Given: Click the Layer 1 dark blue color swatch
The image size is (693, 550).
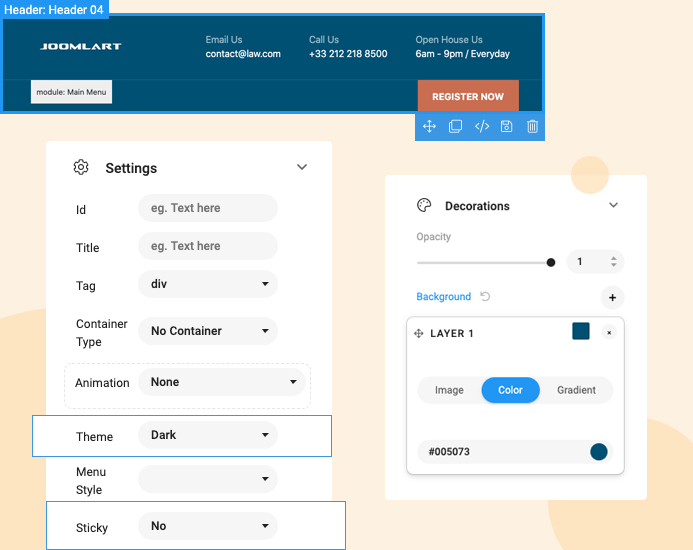Looking at the screenshot, I should [x=581, y=331].
